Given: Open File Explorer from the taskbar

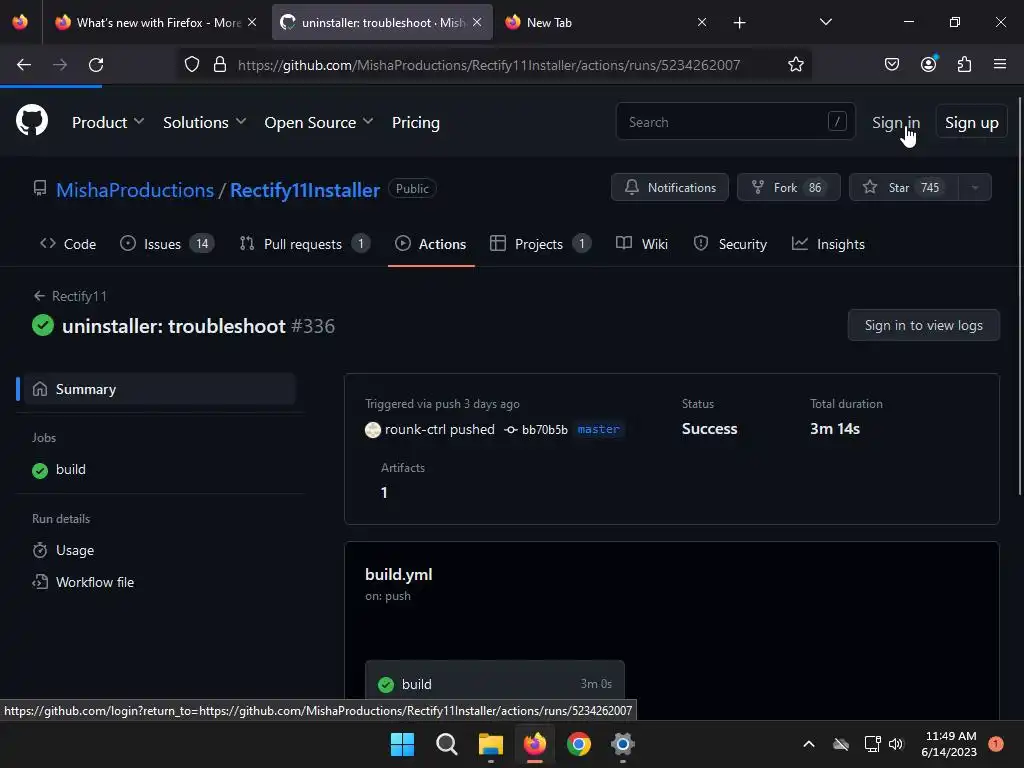Looking at the screenshot, I should pos(490,744).
